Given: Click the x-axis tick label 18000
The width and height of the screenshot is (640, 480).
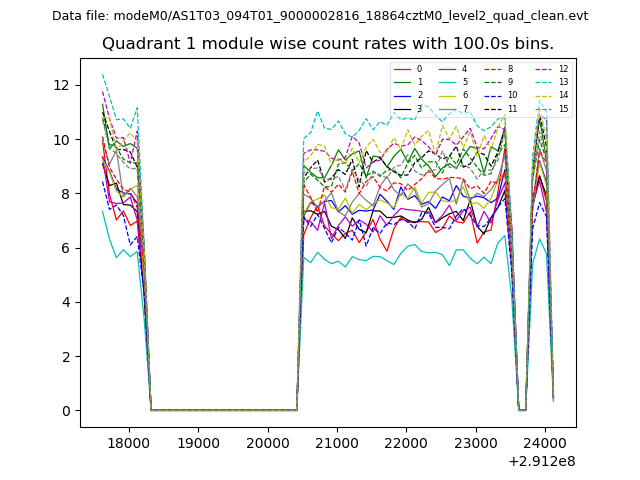Looking at the screenshot, I should [x=128, y=442].
